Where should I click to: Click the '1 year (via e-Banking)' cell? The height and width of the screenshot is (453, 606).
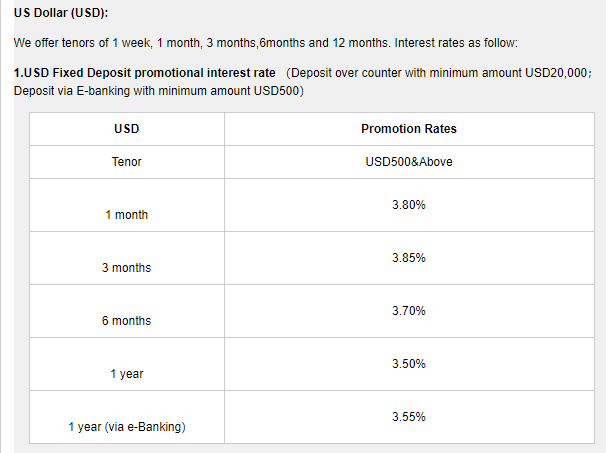(x=127, y=427)
